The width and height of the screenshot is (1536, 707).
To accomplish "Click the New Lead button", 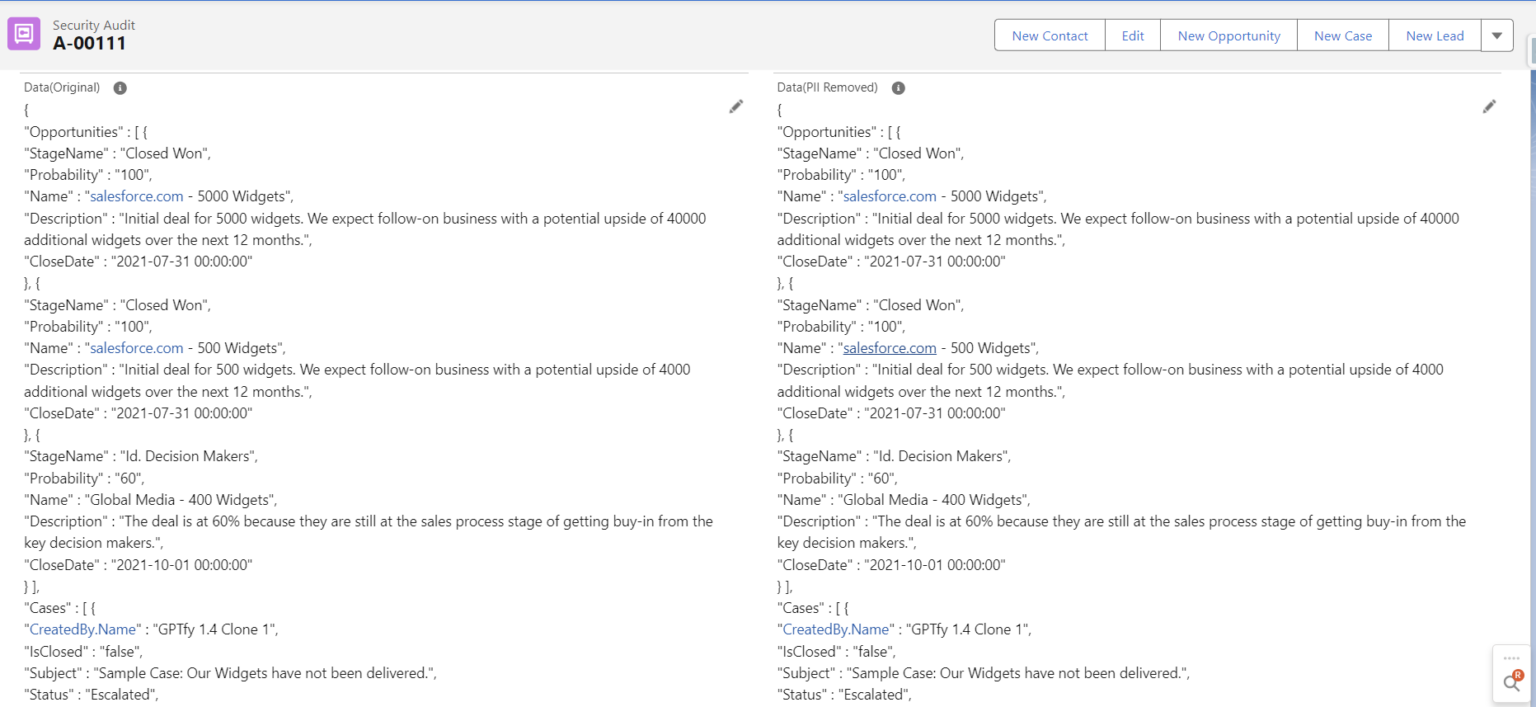I will pyautogui.click(x=1434, y=35).
